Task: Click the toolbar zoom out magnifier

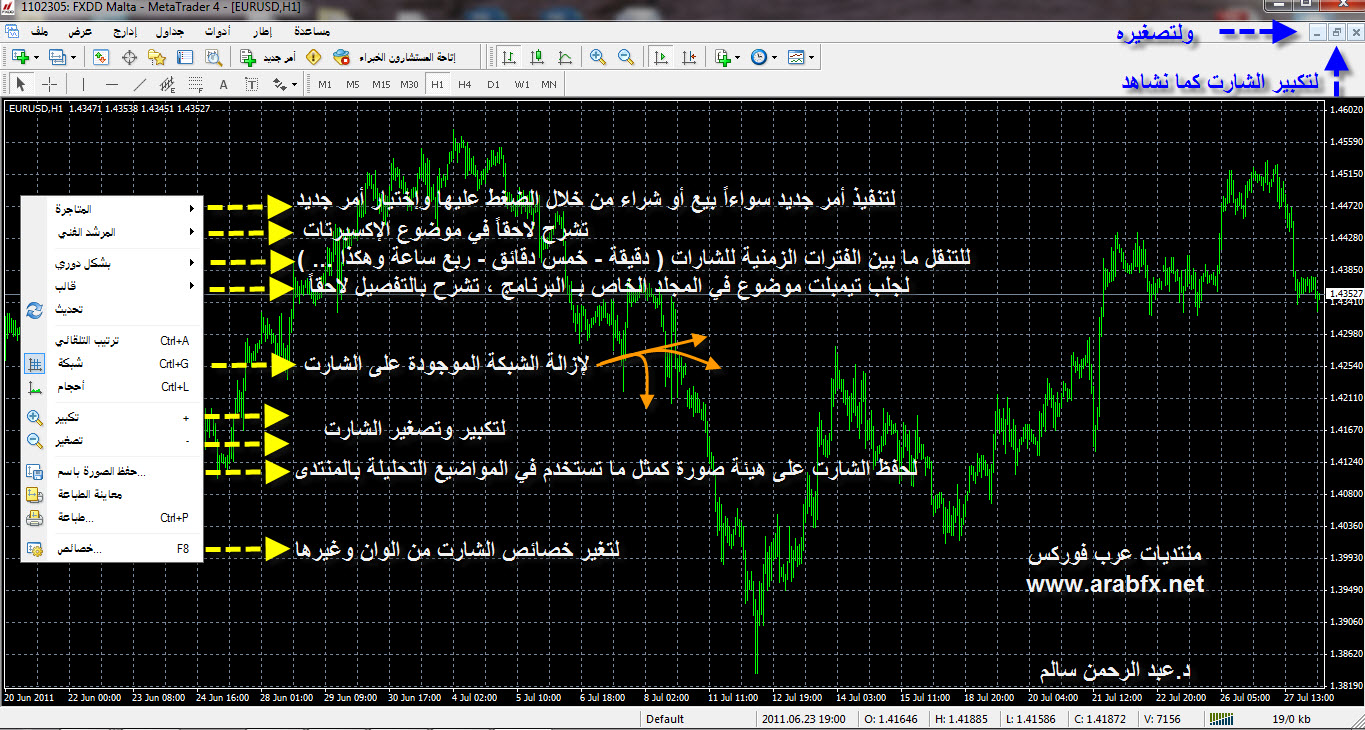Action: tap(625, 57)
